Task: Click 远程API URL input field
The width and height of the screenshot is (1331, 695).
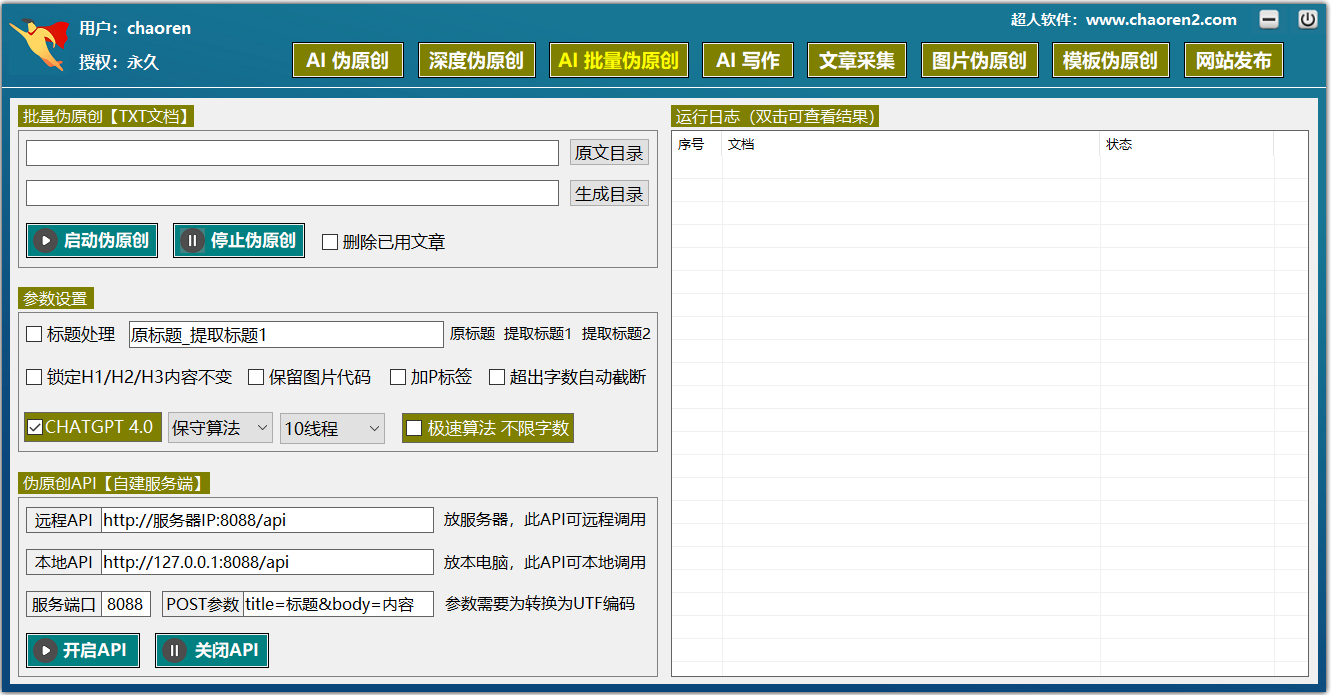Action: (x=267, y=520)
